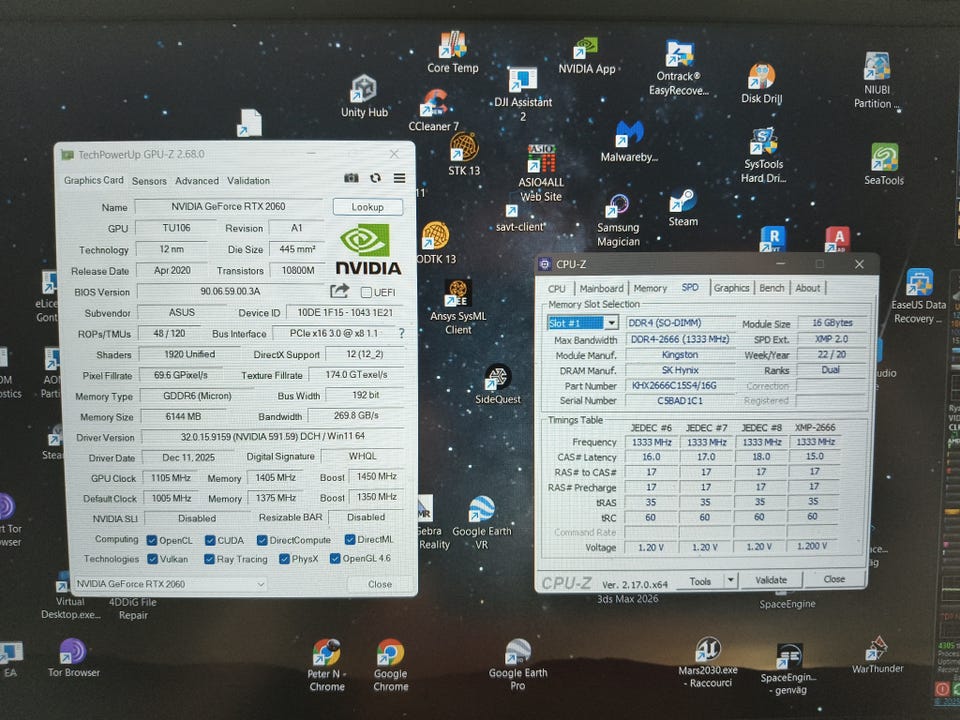Toggle the Ray Tracing checkbox
This screenshot has width=960, height=720.
tap(209, 559)
